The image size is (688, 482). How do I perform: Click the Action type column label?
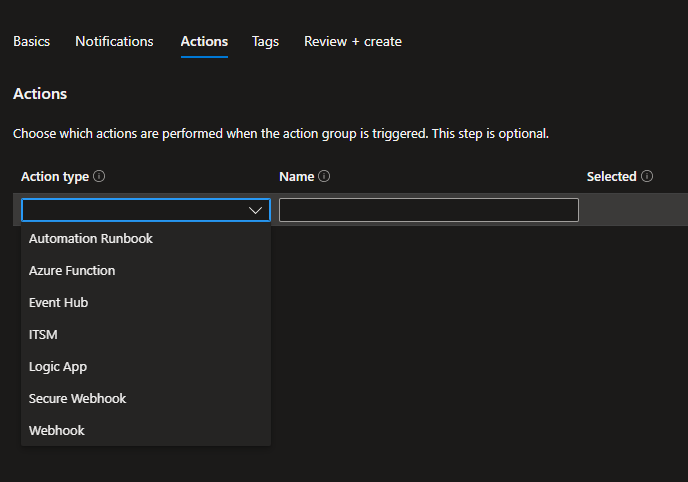pyautogui.click(x=55, y=176)
